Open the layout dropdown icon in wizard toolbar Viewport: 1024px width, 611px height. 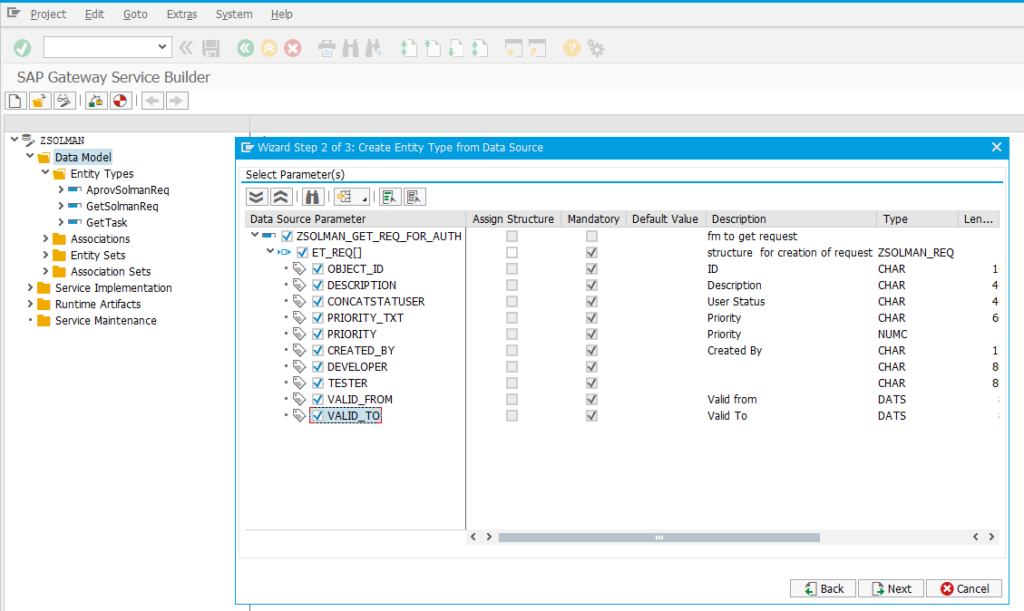(351, 196)
